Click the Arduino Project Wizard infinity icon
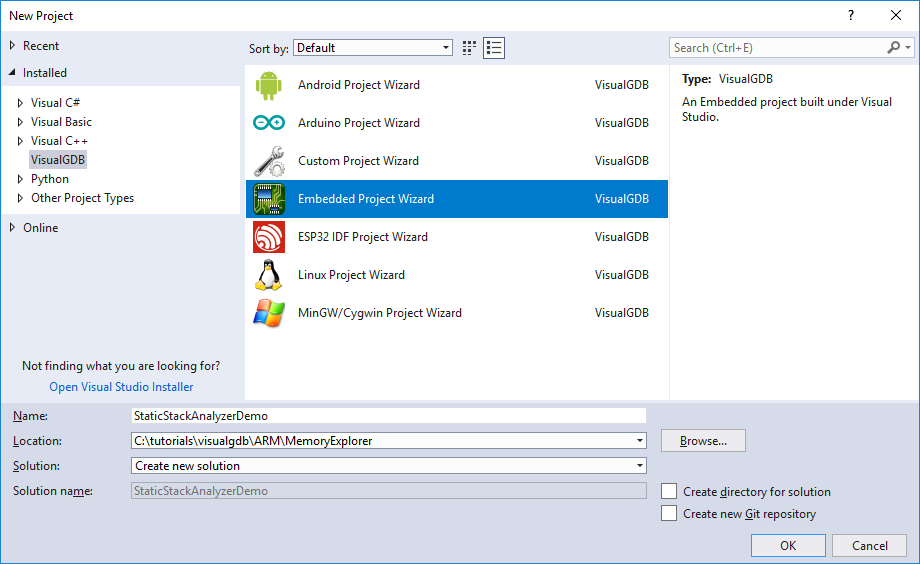This screenshot has height=564, width=920. pos(269,123)
